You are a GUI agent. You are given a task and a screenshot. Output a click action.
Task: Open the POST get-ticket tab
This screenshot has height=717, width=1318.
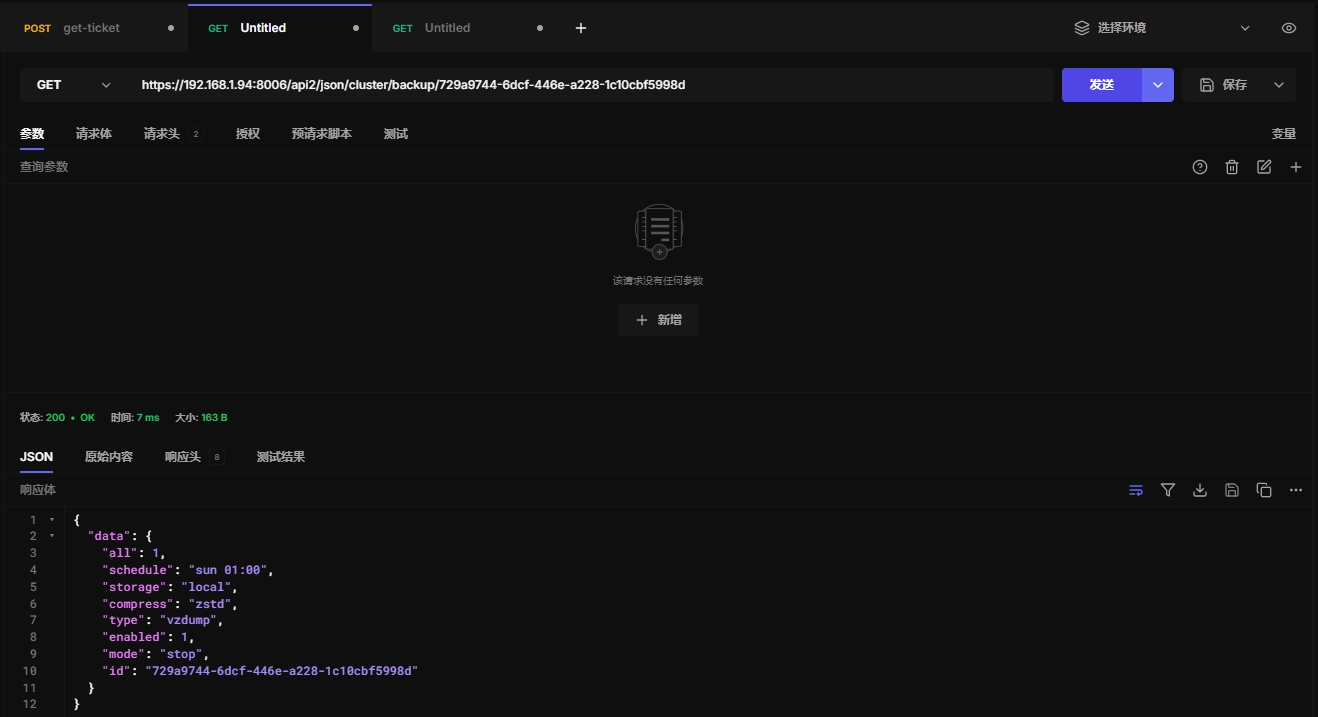(x=90, y=28)
